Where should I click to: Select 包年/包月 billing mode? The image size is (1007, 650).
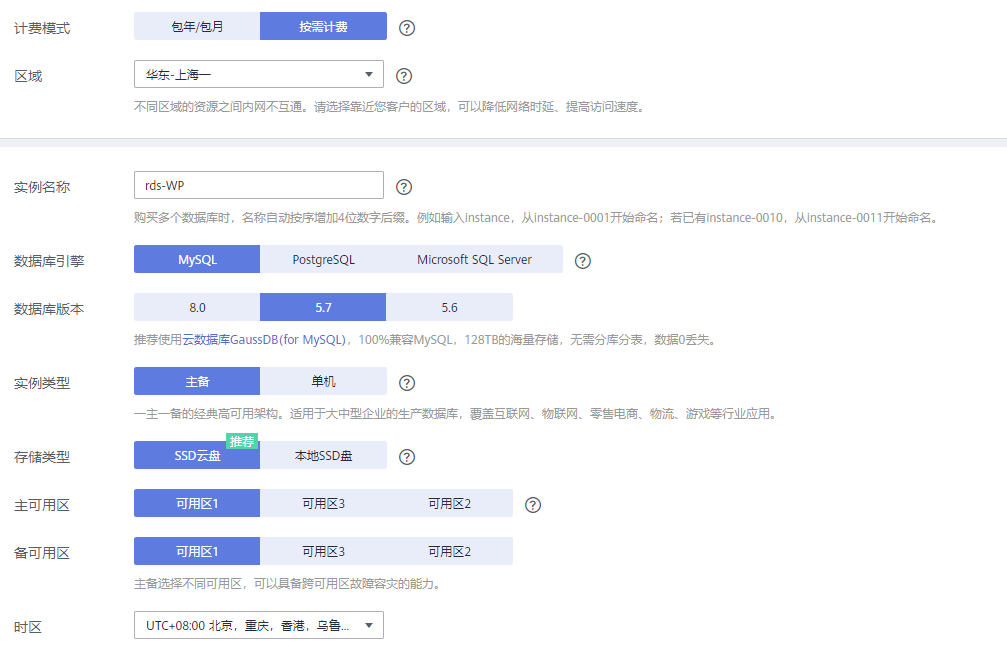tap(197, 27)
